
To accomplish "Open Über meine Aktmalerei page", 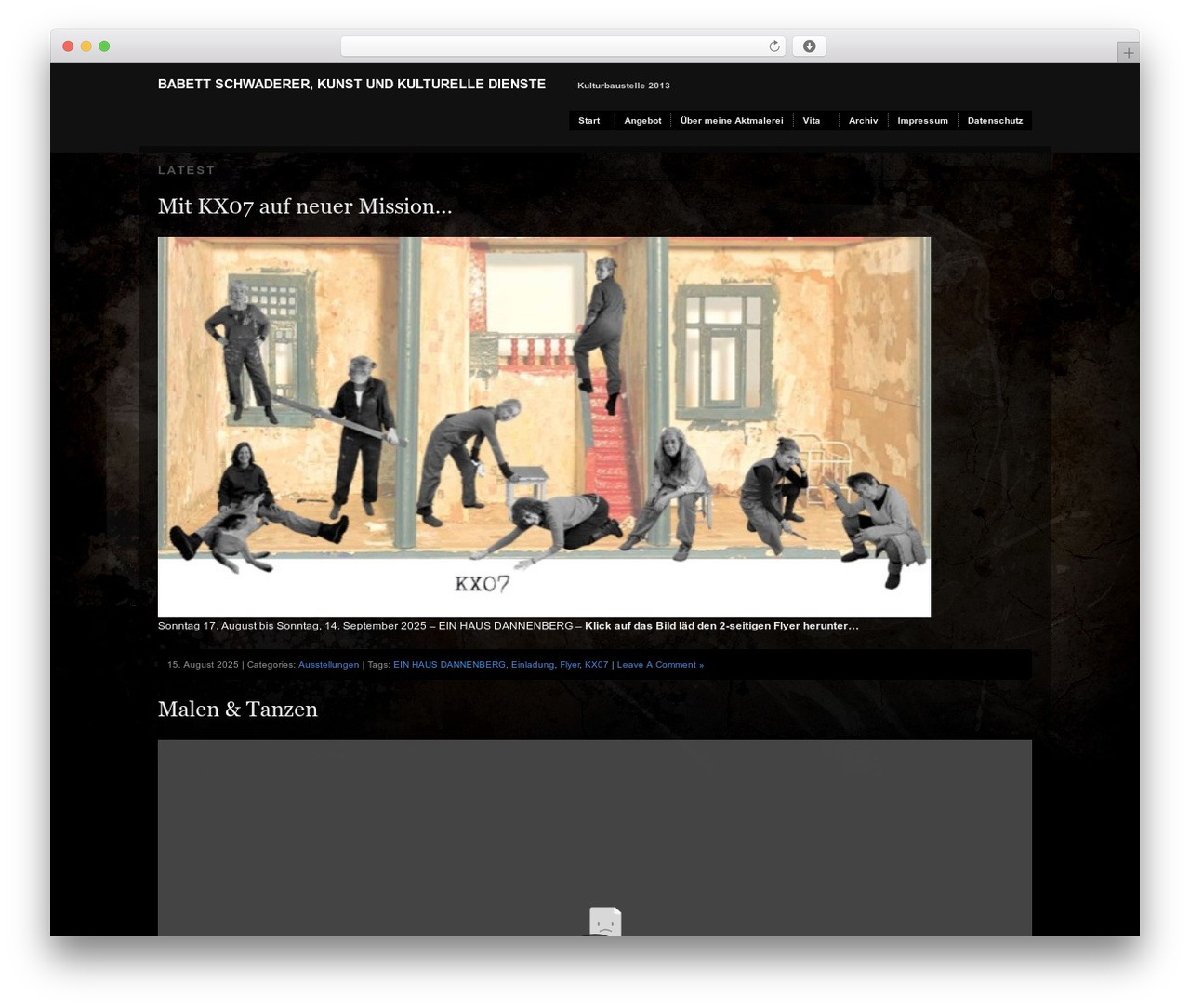I will (x=732, y=121).
